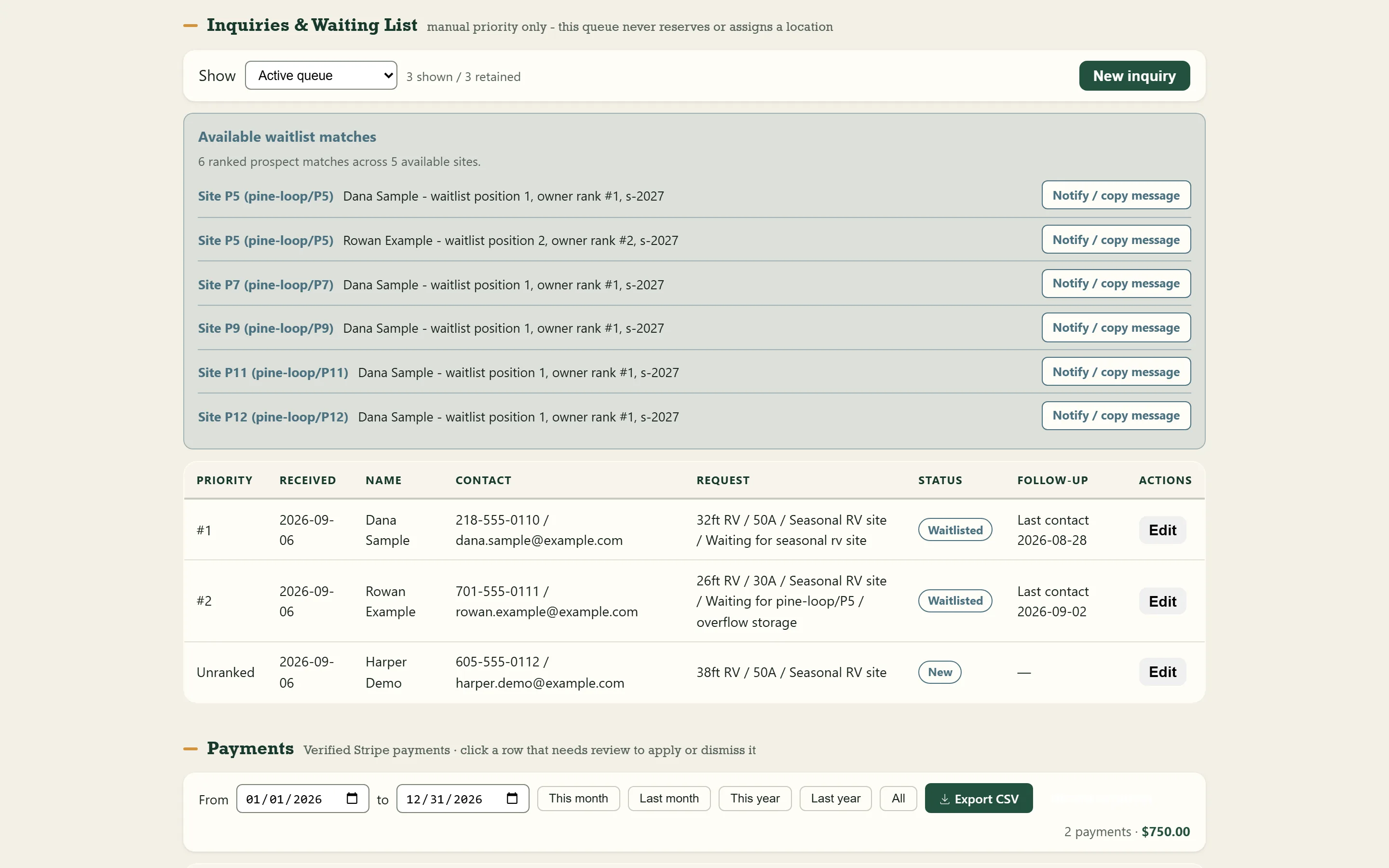The height and width of the screenshot is (868, 1389).
Task: Click the New status badge for Harper Demo
Action: (940, 672)
